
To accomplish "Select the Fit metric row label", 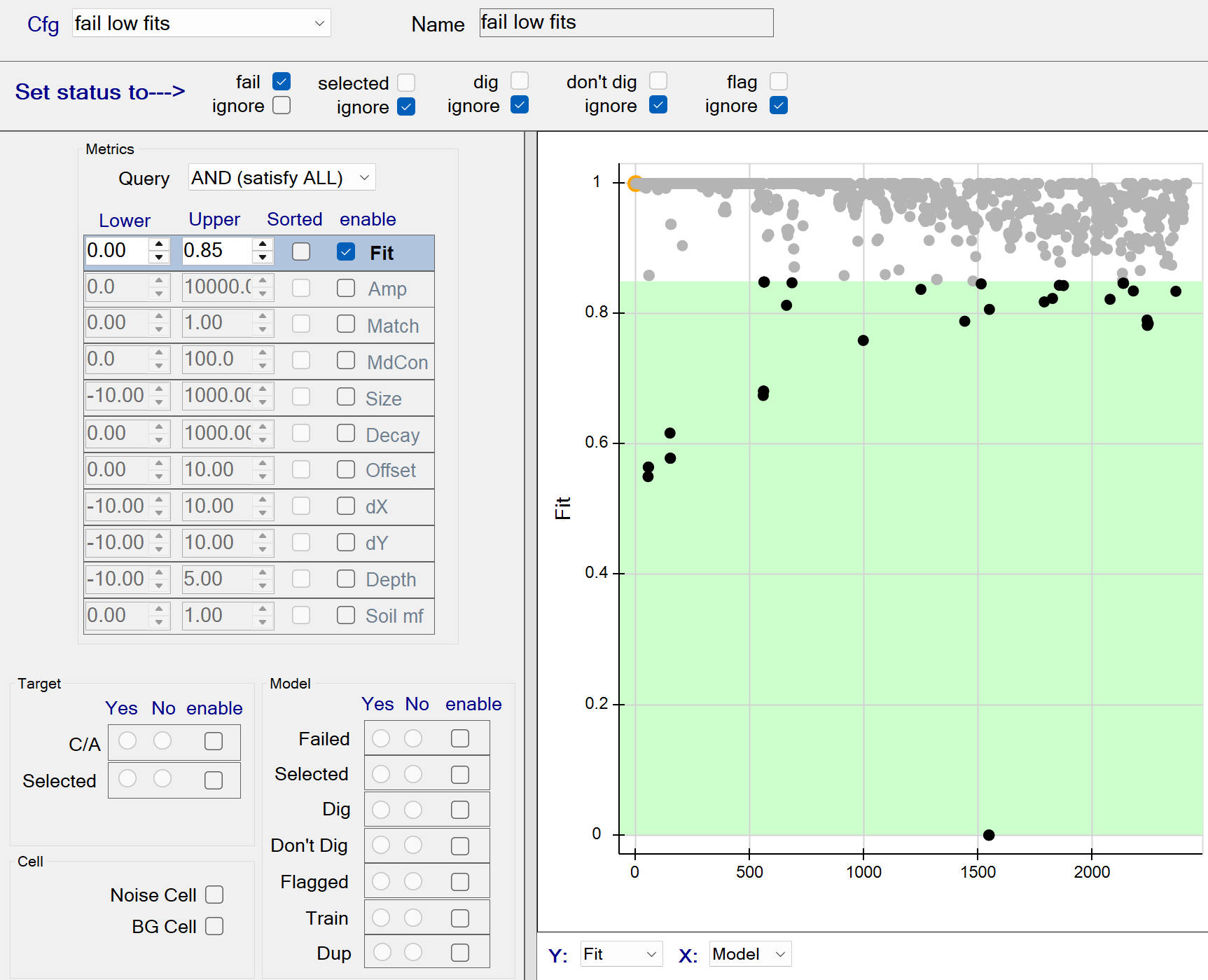I will (382, 253).
